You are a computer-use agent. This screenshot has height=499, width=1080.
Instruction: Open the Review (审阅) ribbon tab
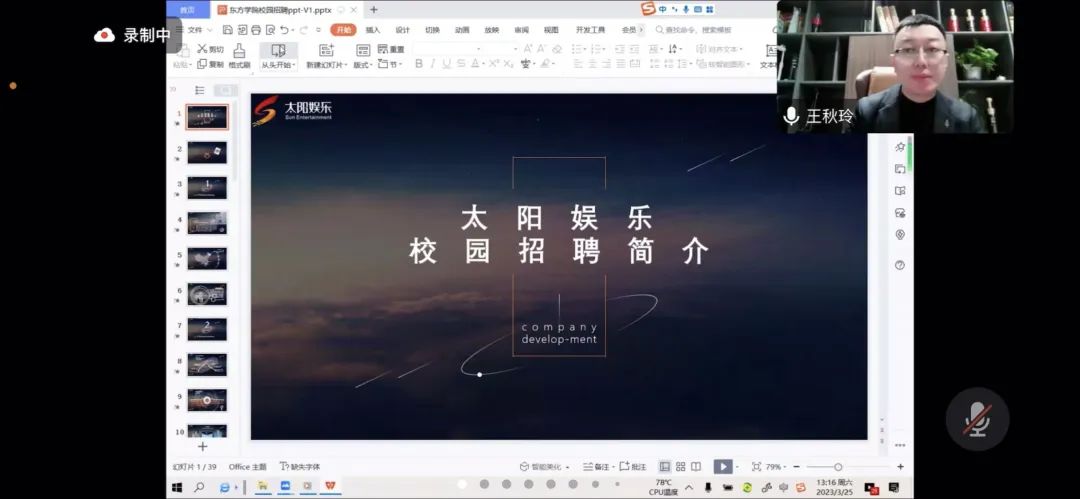coord(521,30)
